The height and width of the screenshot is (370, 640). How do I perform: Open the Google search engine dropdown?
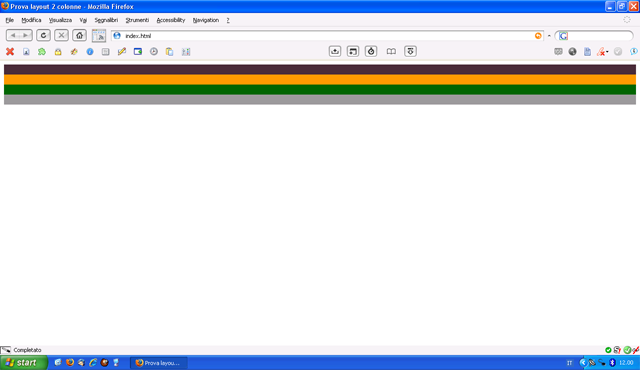point(563,36)
